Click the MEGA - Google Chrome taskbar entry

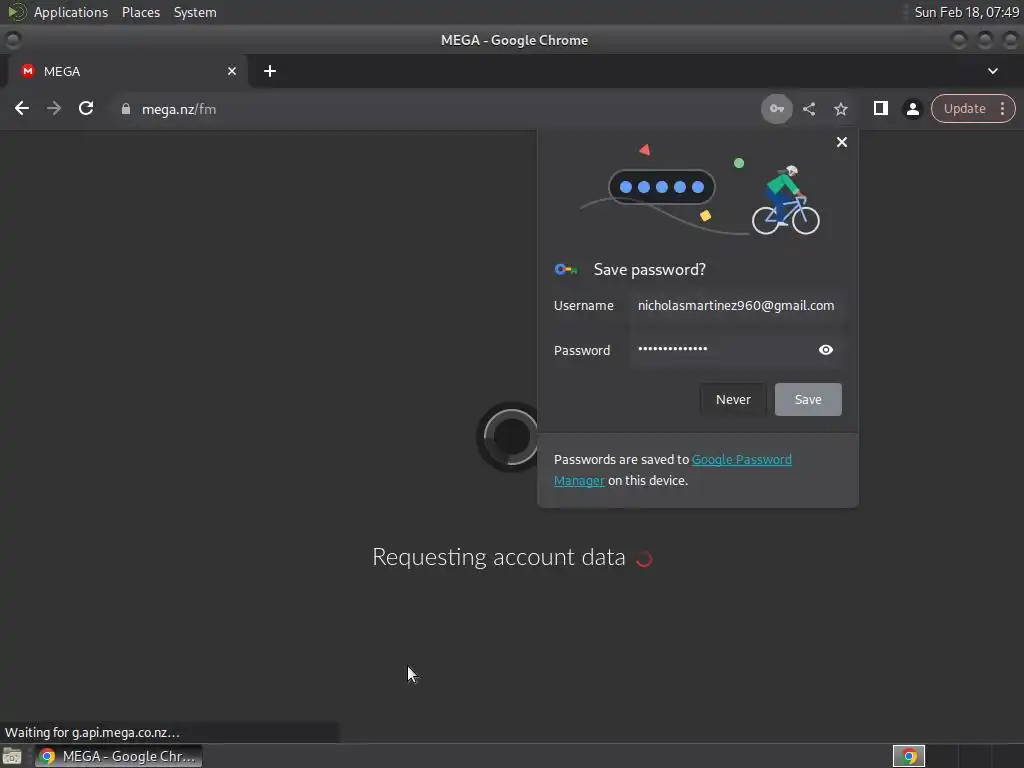(118, 756)
